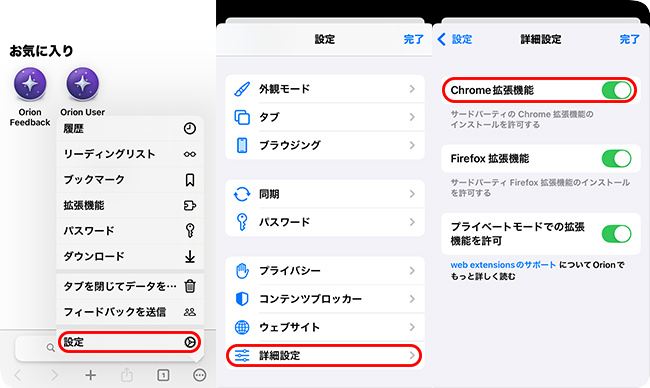Open the tab overview icon showing 1
Image resolution: width=650 pixels, height=388 pixels.
(163, 376)
